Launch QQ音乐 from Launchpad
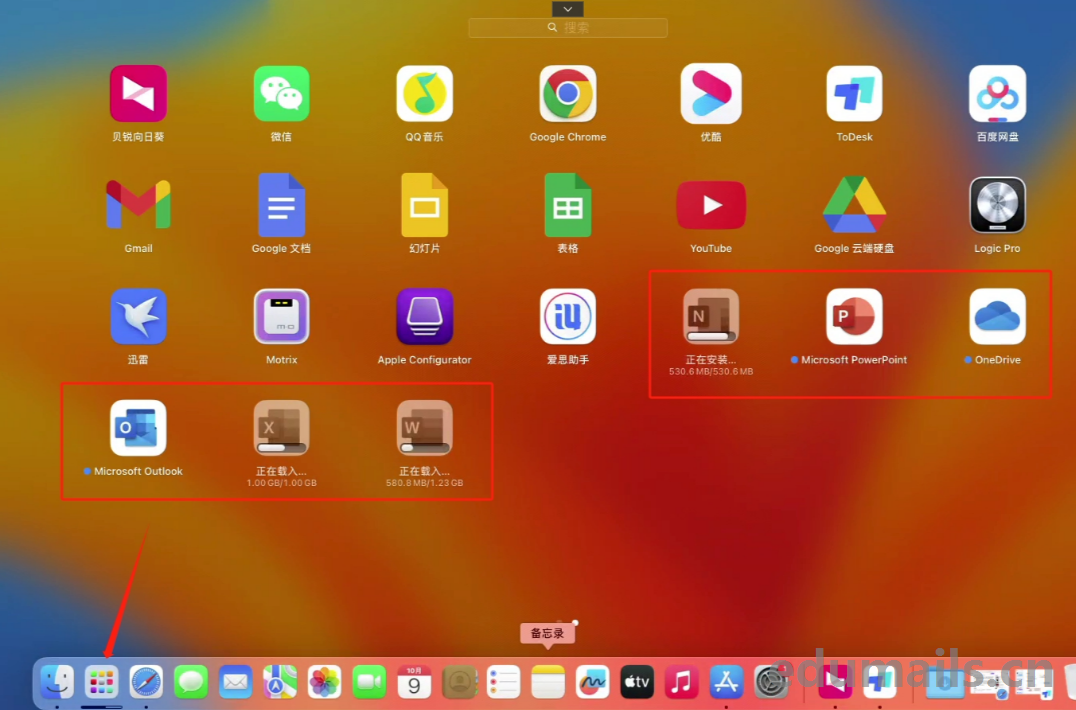 tap(424, 94)
